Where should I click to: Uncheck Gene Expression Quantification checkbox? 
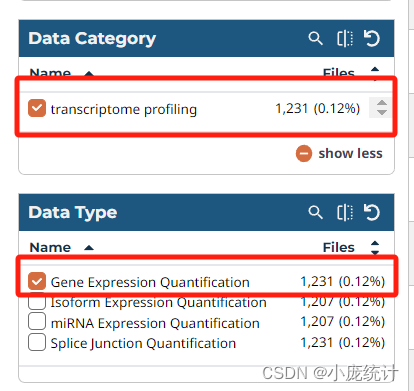(37, 281)
